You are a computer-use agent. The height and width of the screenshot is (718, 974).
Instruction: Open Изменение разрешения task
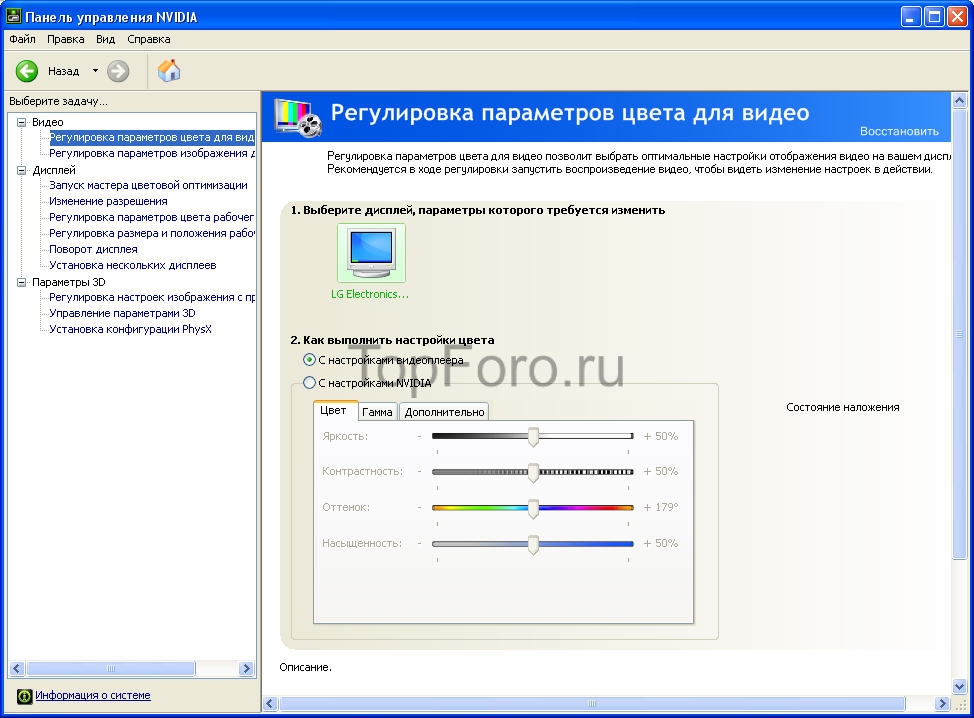pos(108,201)
